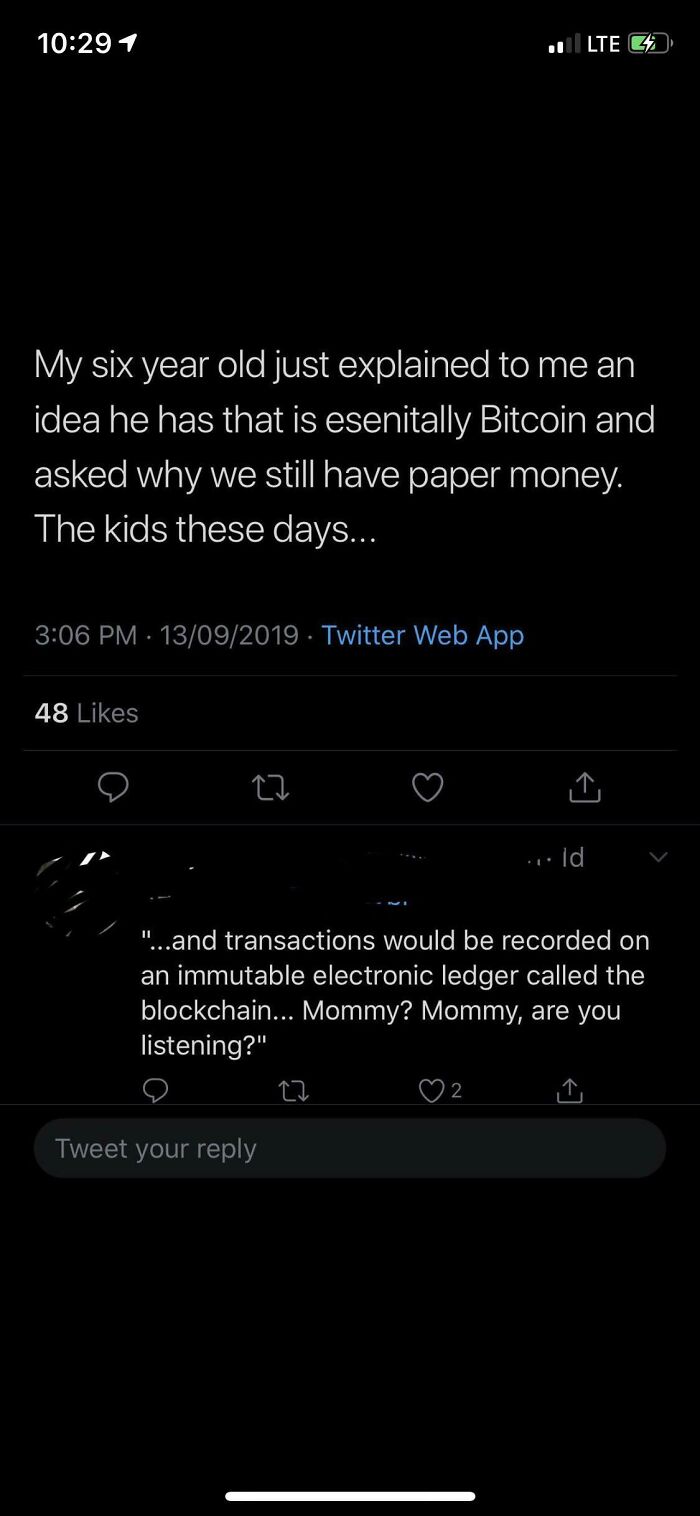This screenshot has height=1516, width=700.
Task: Toggle like on the reply showing 2 likes
Action: coord(430,1090)
